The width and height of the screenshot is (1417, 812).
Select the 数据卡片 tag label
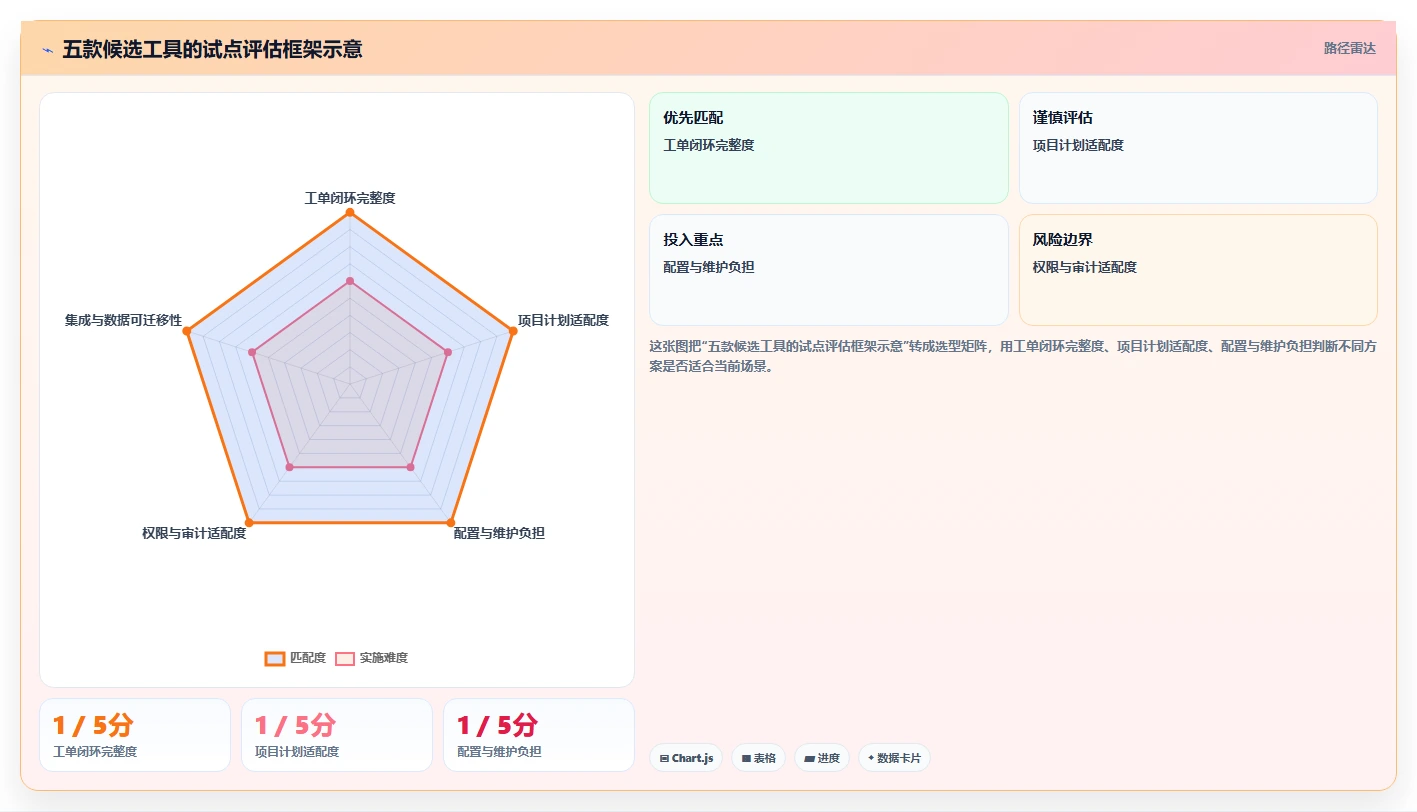[899, 758]
